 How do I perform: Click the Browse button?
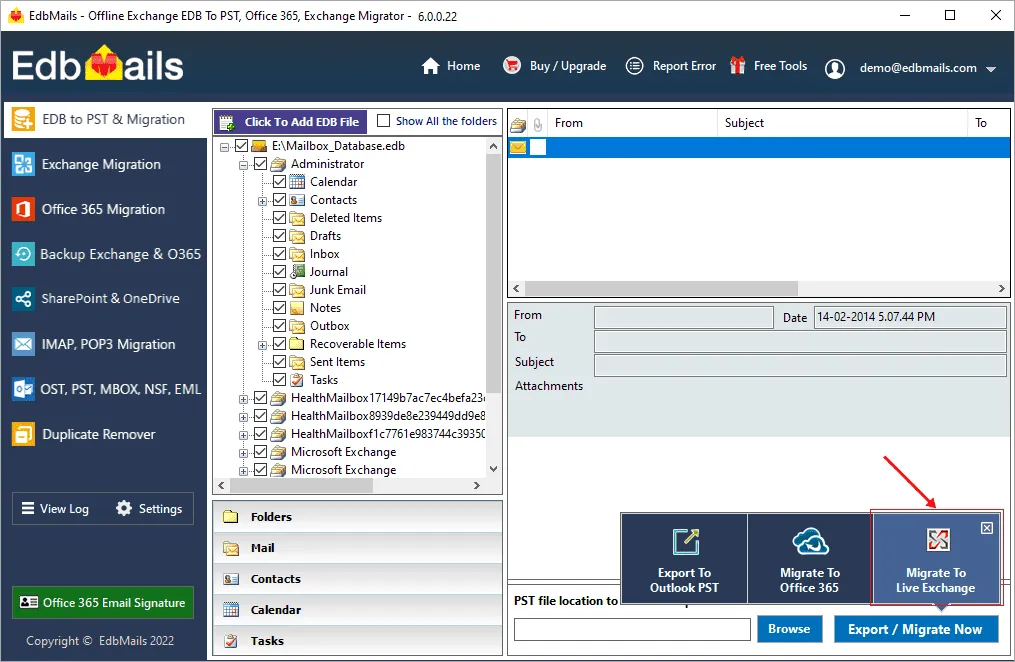tap(790, 629)
